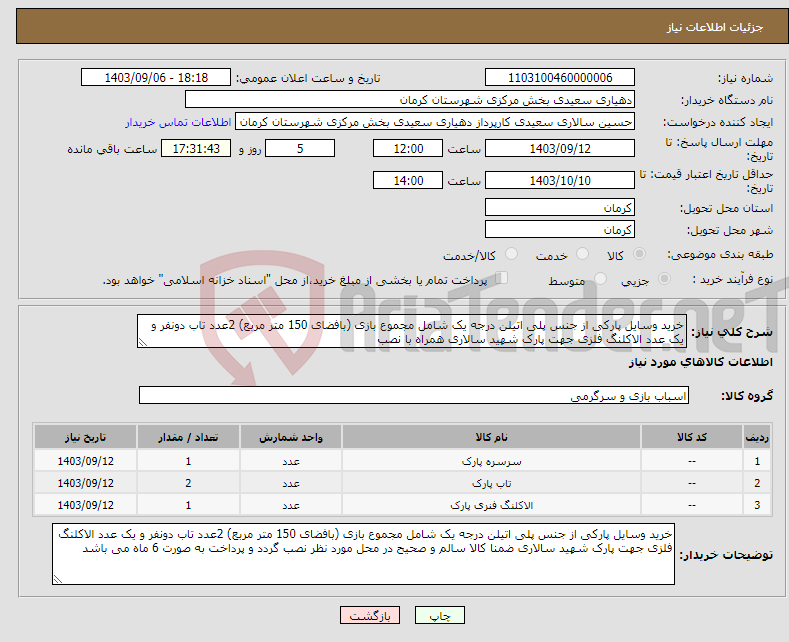
Task: Select the متوسط purchase type radio
Action: point(600,279)
